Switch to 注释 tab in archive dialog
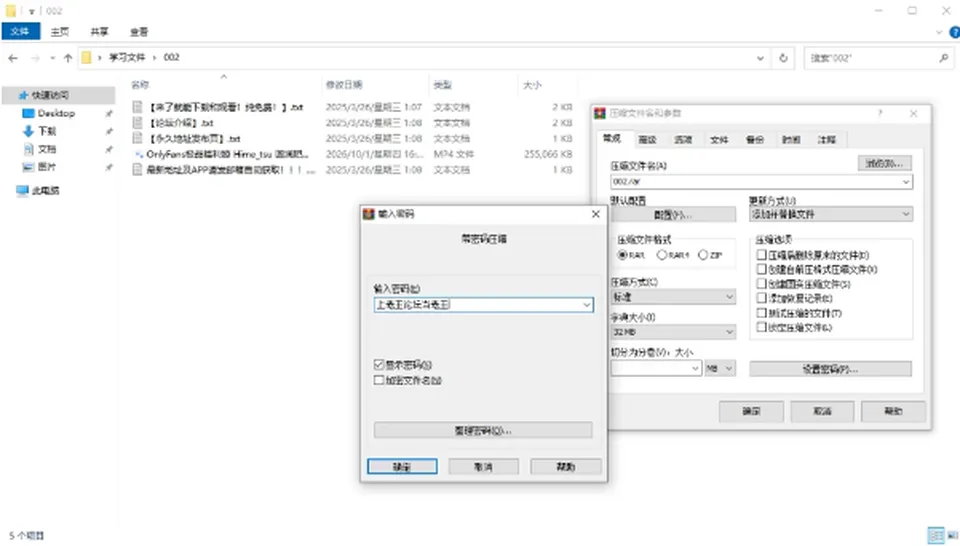960x546 pixels. [x=827, y=140]
